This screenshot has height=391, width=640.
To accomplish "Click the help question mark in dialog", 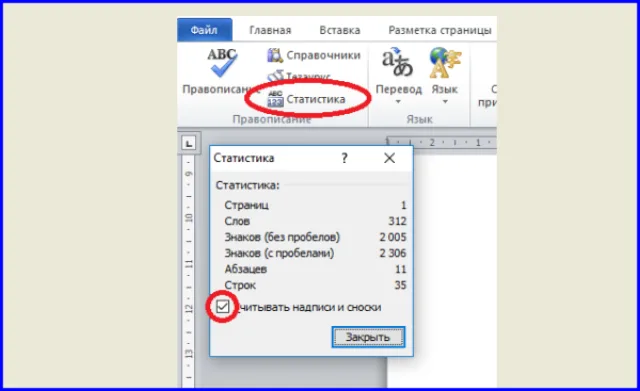I will (344, 158).
